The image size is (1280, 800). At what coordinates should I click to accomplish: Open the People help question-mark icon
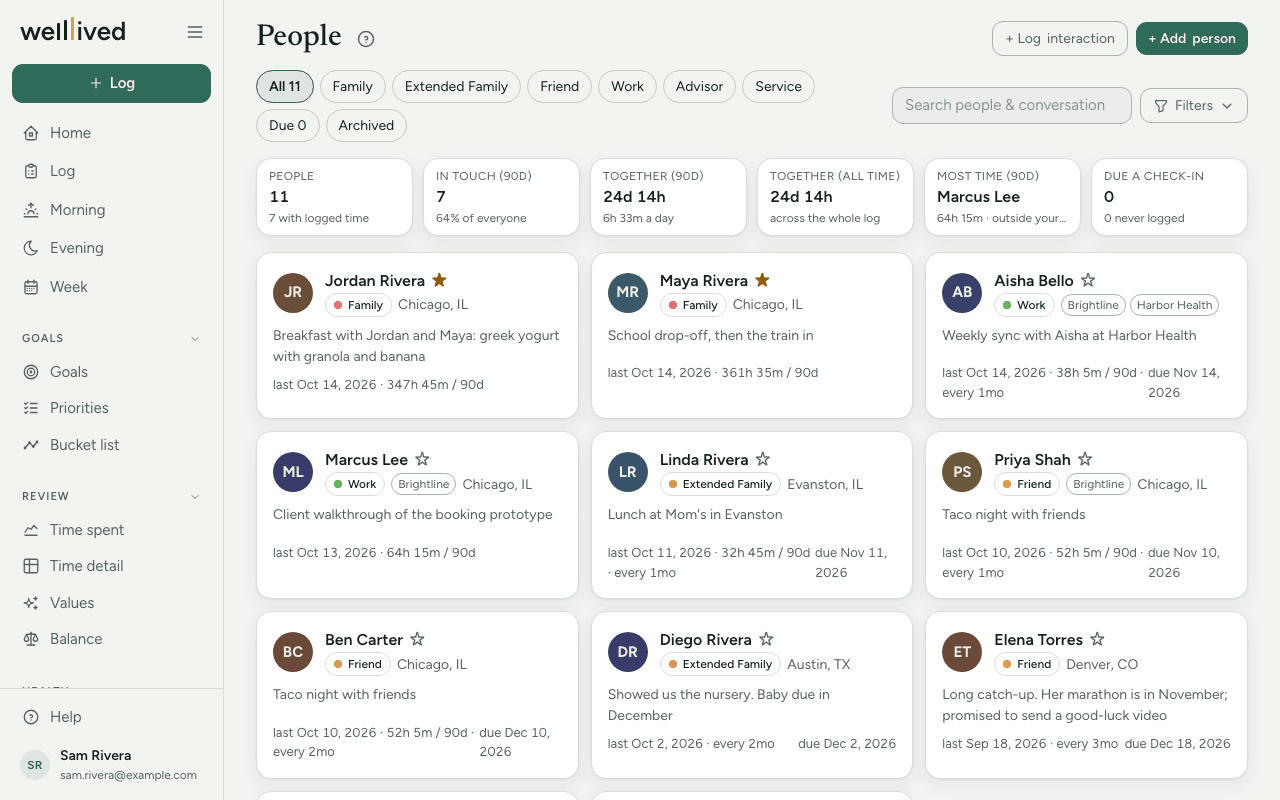(x=366, y=39)
